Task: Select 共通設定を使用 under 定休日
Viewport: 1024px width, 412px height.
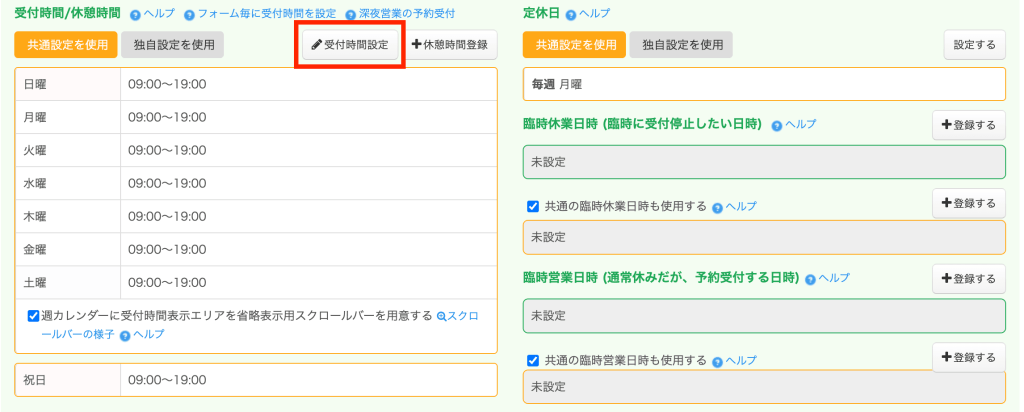Action: tap(575, 45)
